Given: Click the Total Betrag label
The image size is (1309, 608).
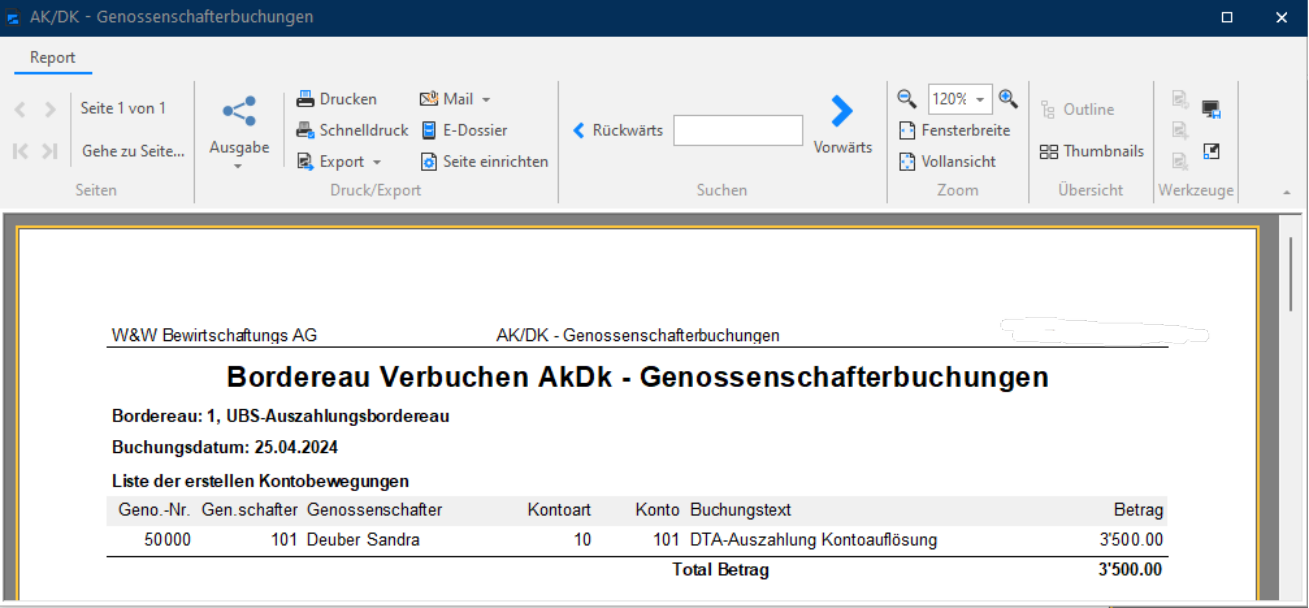Looking at the screenshot, I should coord(721,570).
